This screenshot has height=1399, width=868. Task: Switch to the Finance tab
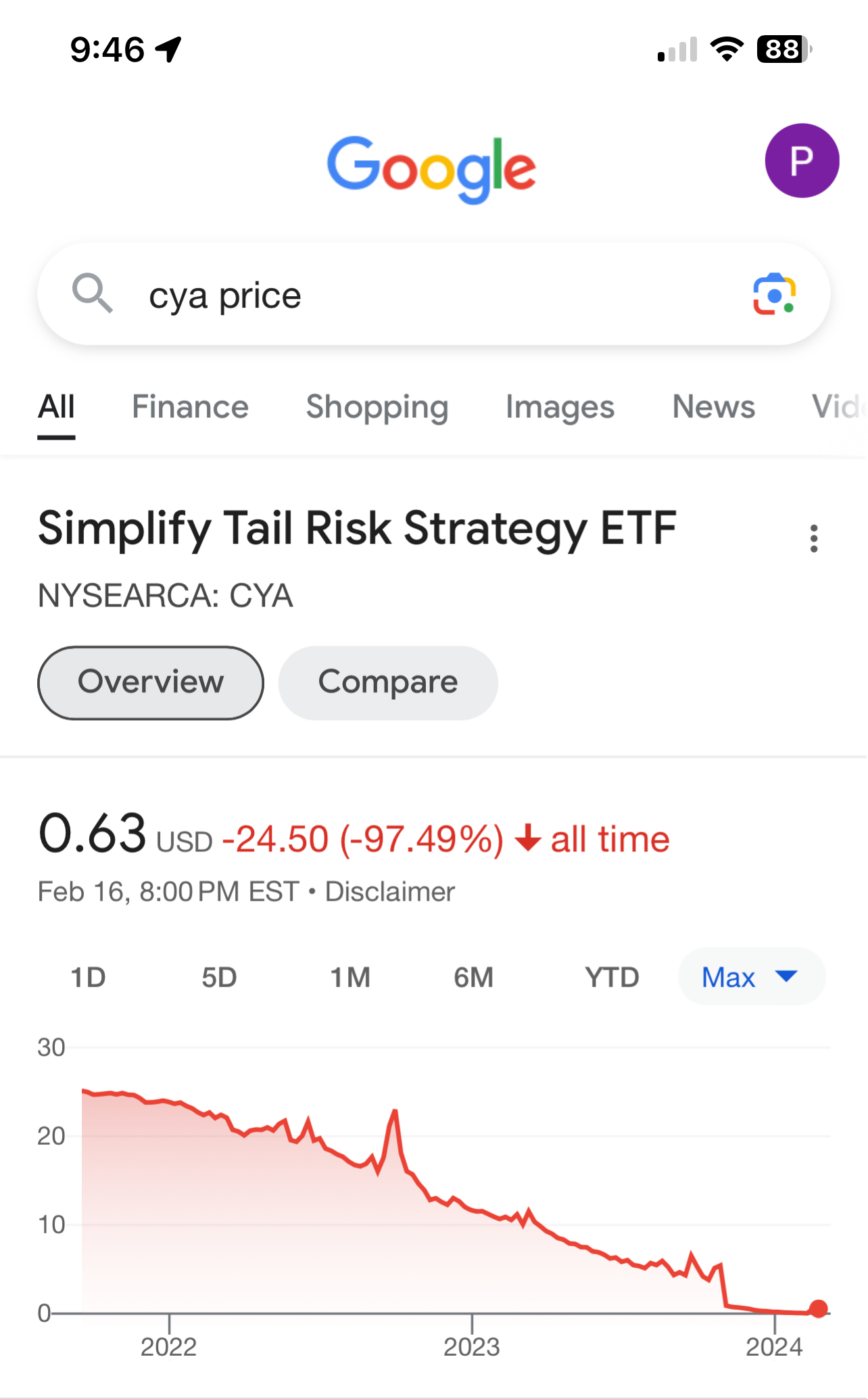[190, 407]
